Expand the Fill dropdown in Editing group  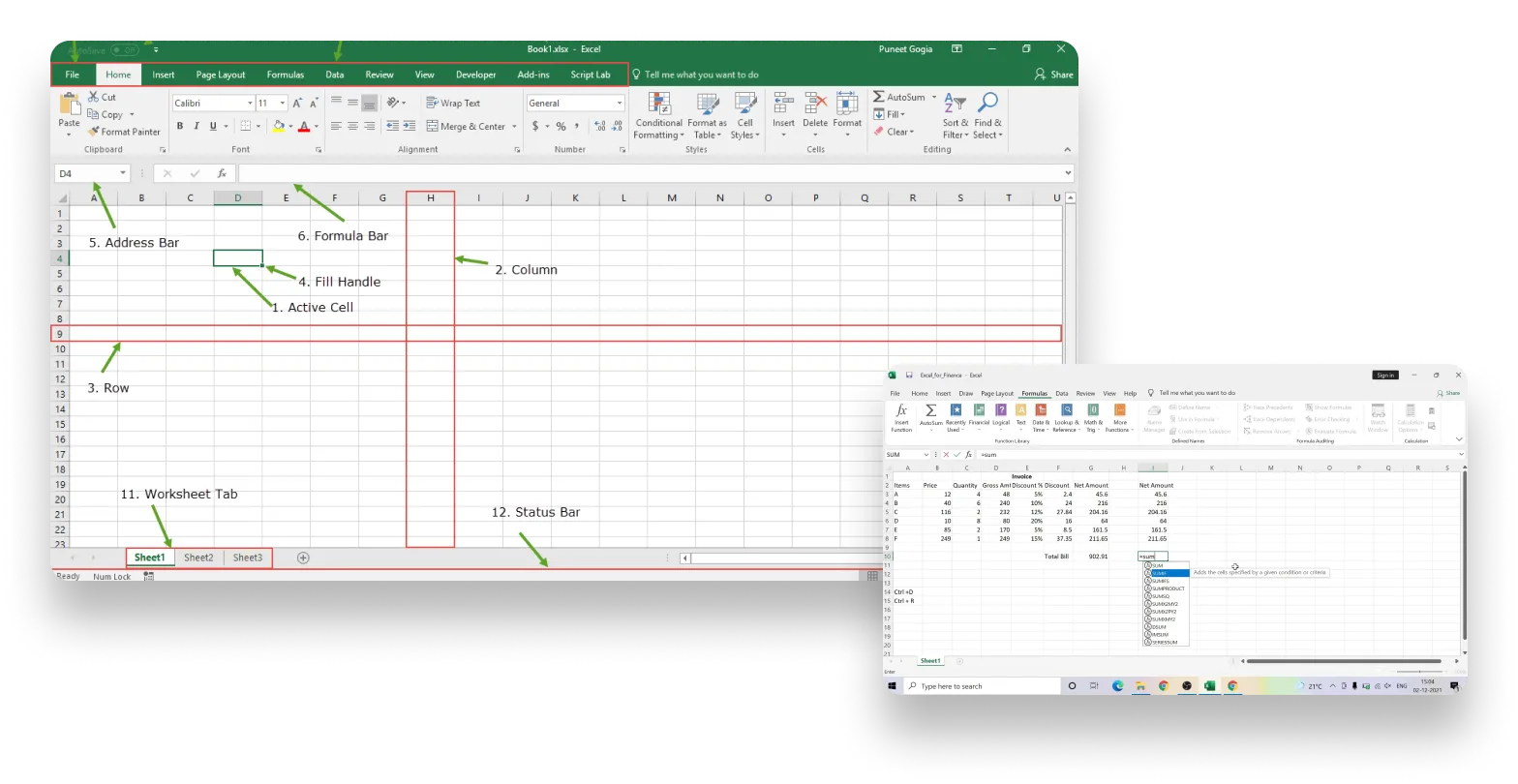[x=903, y=114]
